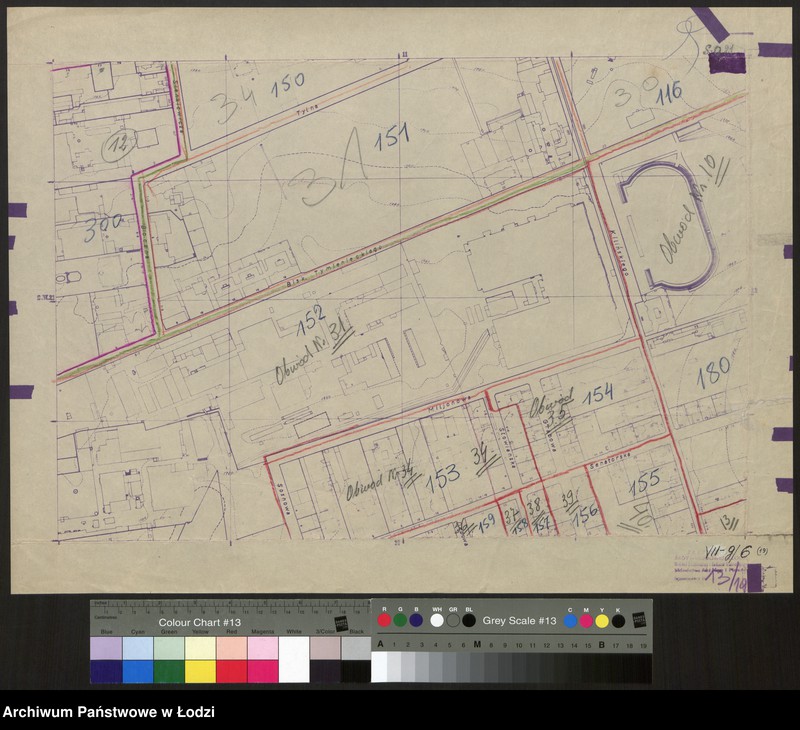Click the white circle labeled WH
800x730 pixels.
[436, 621]
